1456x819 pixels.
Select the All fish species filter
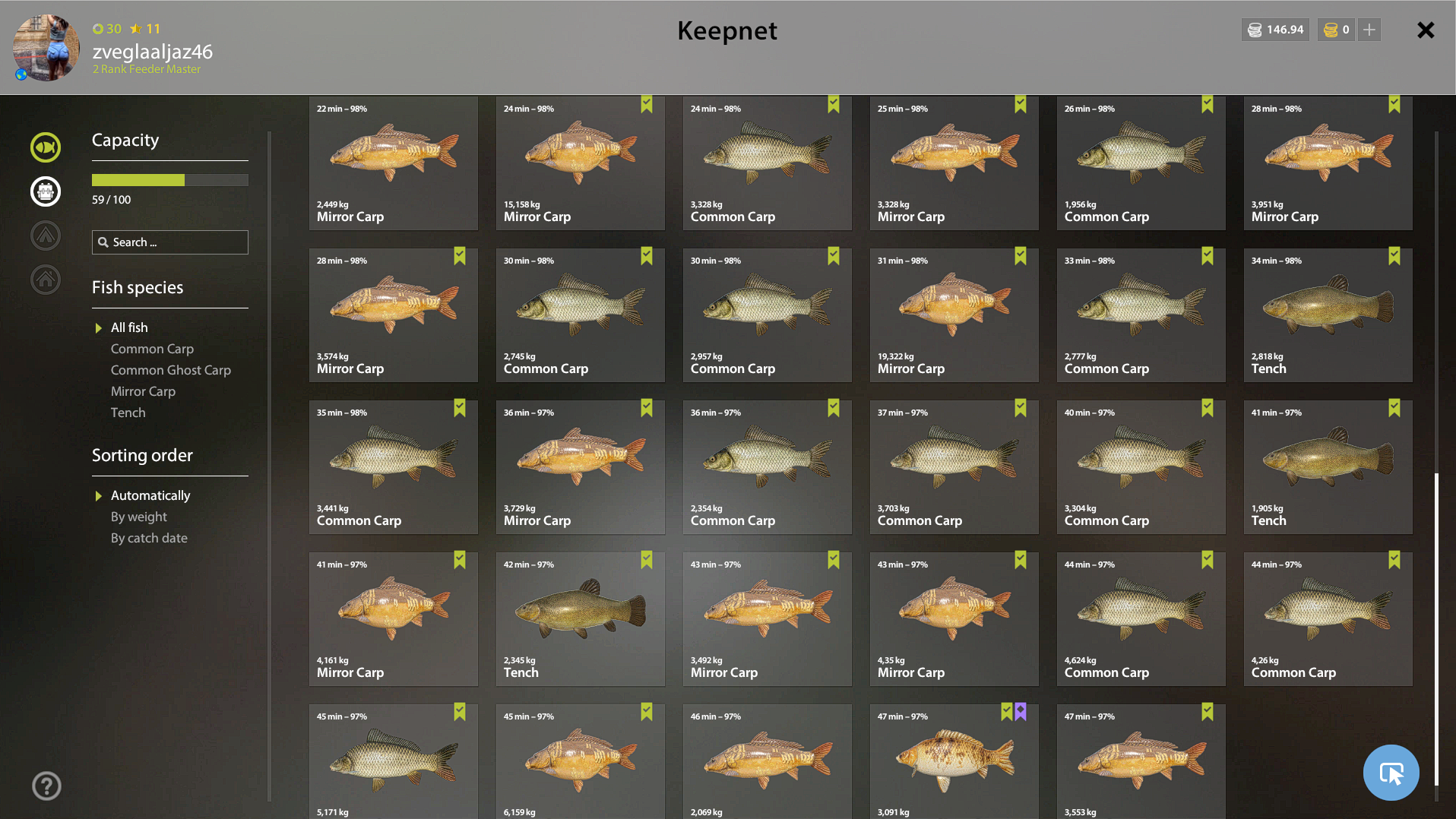(x=129, y=327)
